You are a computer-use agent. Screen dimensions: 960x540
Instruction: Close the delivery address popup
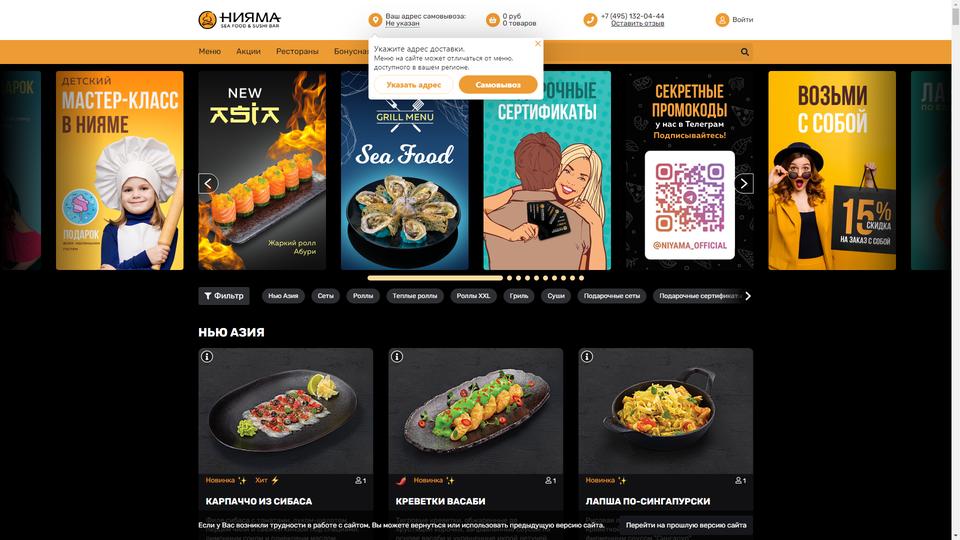[x=538, y=43]
